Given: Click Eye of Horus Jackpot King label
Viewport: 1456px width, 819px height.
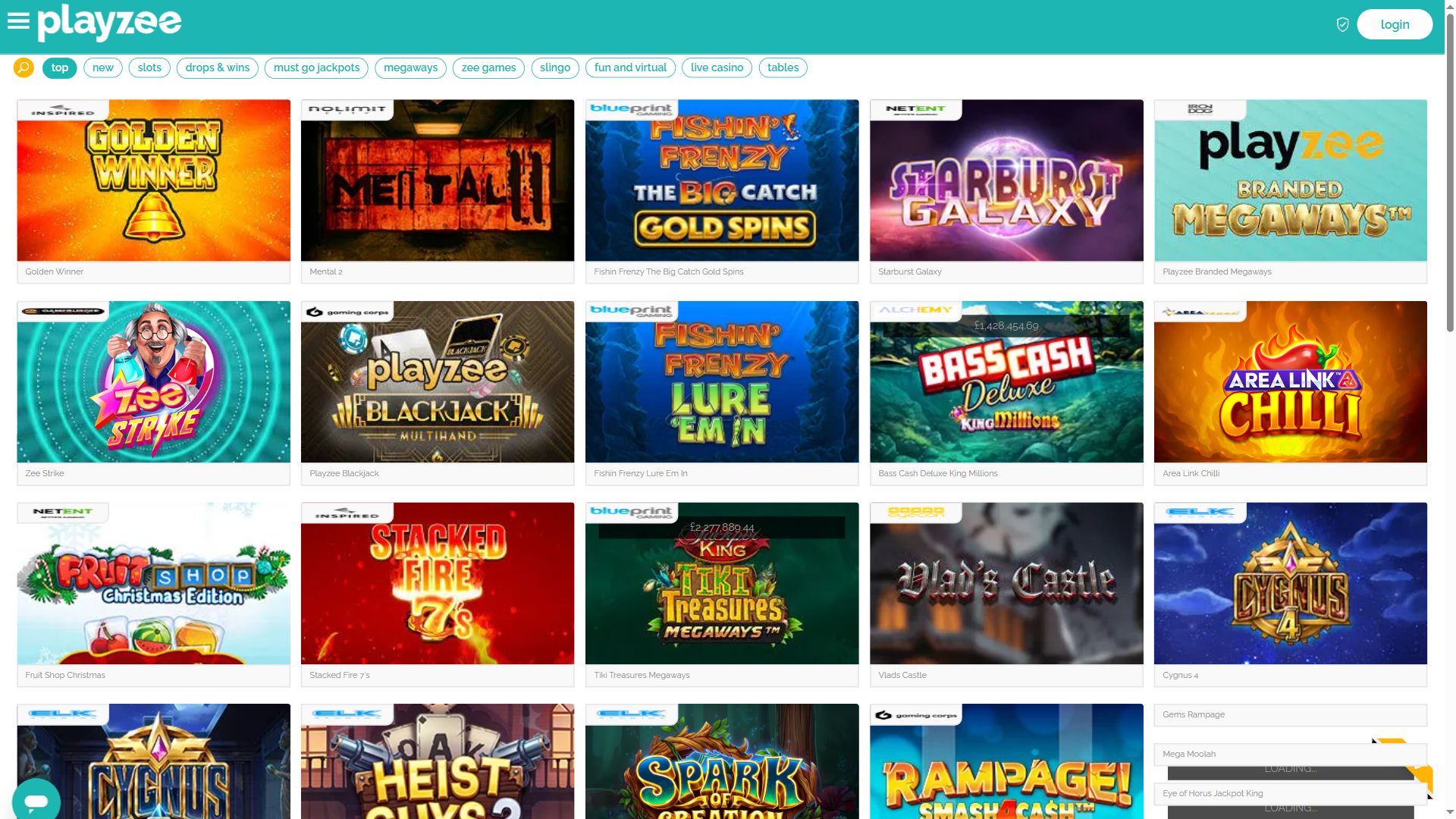Looking at the screenshot, I should coord(1213,793).
